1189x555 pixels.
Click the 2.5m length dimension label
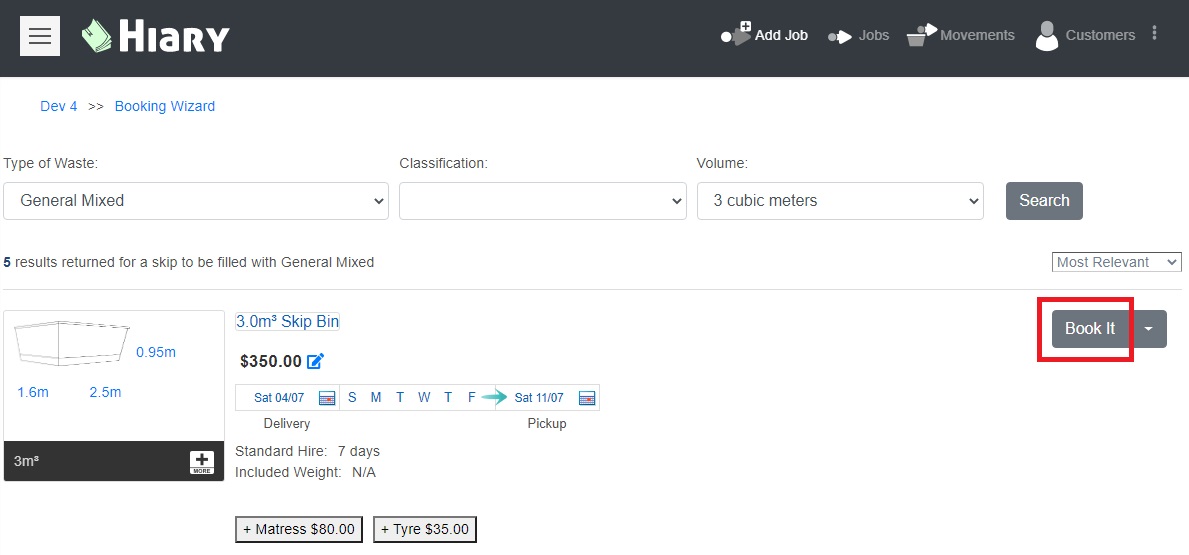(105, 392)
